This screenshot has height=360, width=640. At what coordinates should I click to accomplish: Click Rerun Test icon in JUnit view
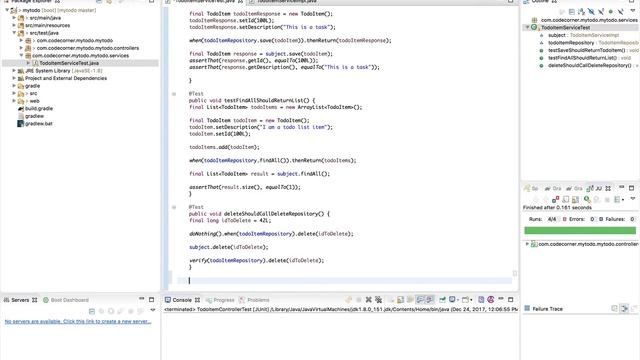click(587, 199)
